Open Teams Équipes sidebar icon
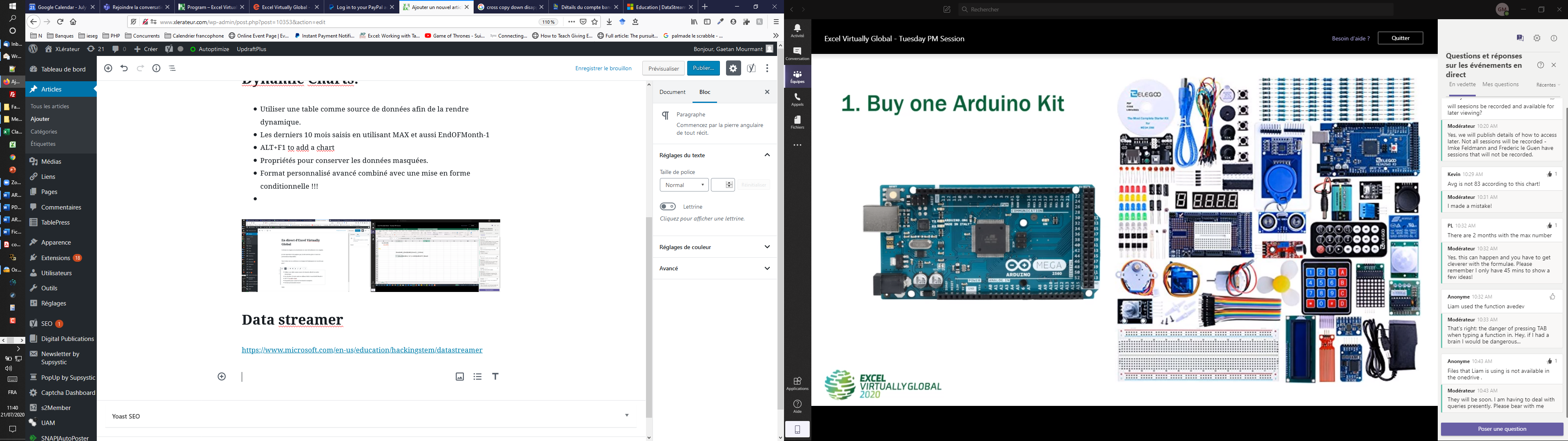 (797, 77)
